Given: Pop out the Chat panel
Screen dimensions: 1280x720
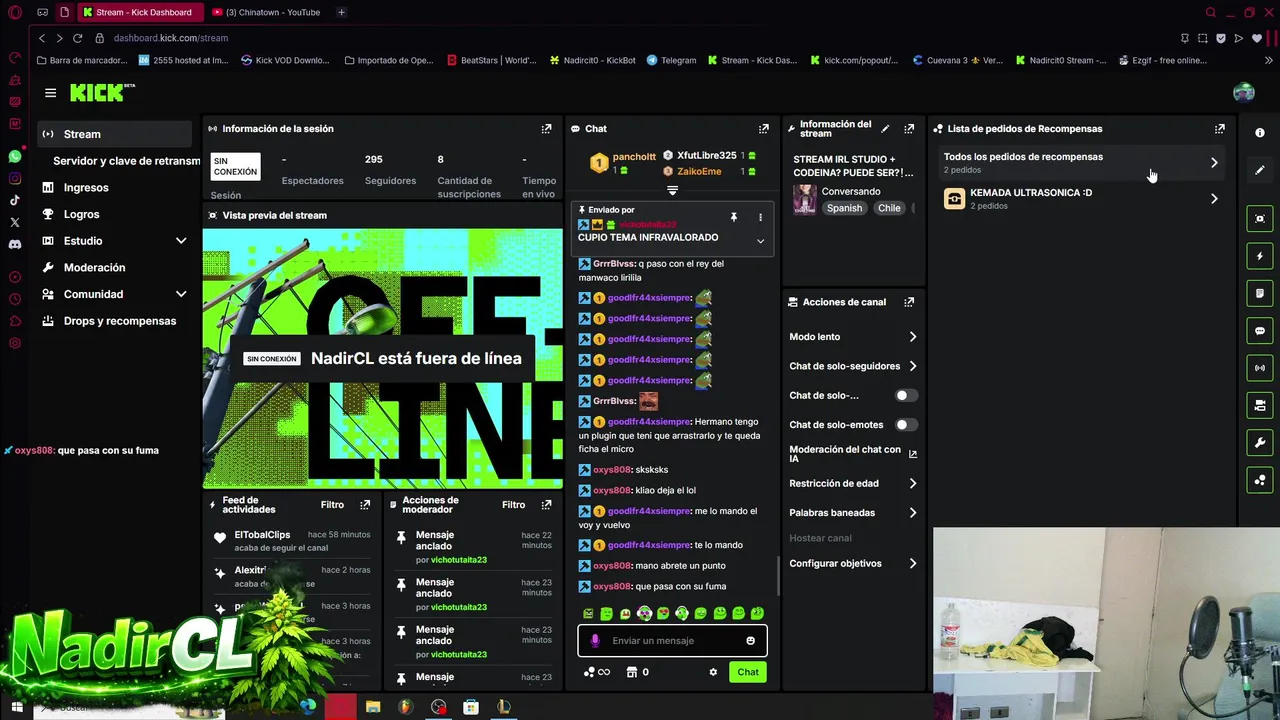Looking at the screenshot, I should 764,129.
